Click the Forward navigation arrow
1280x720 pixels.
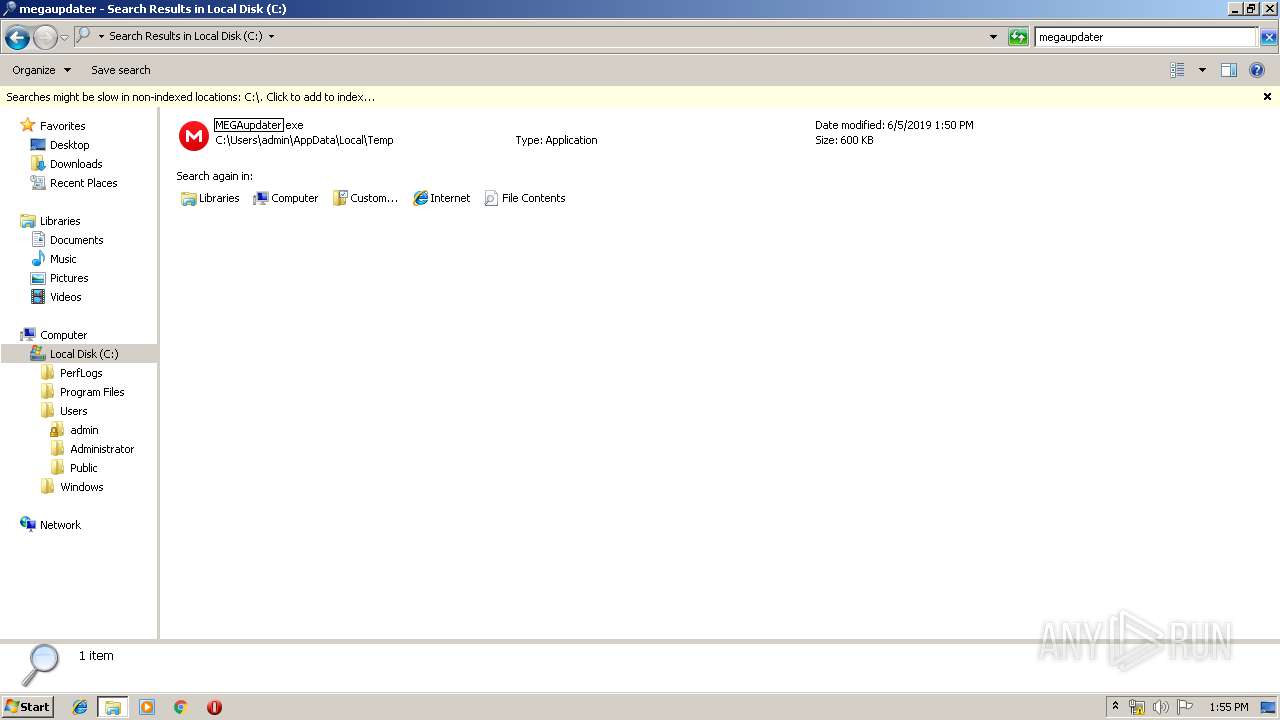[45, 37]
